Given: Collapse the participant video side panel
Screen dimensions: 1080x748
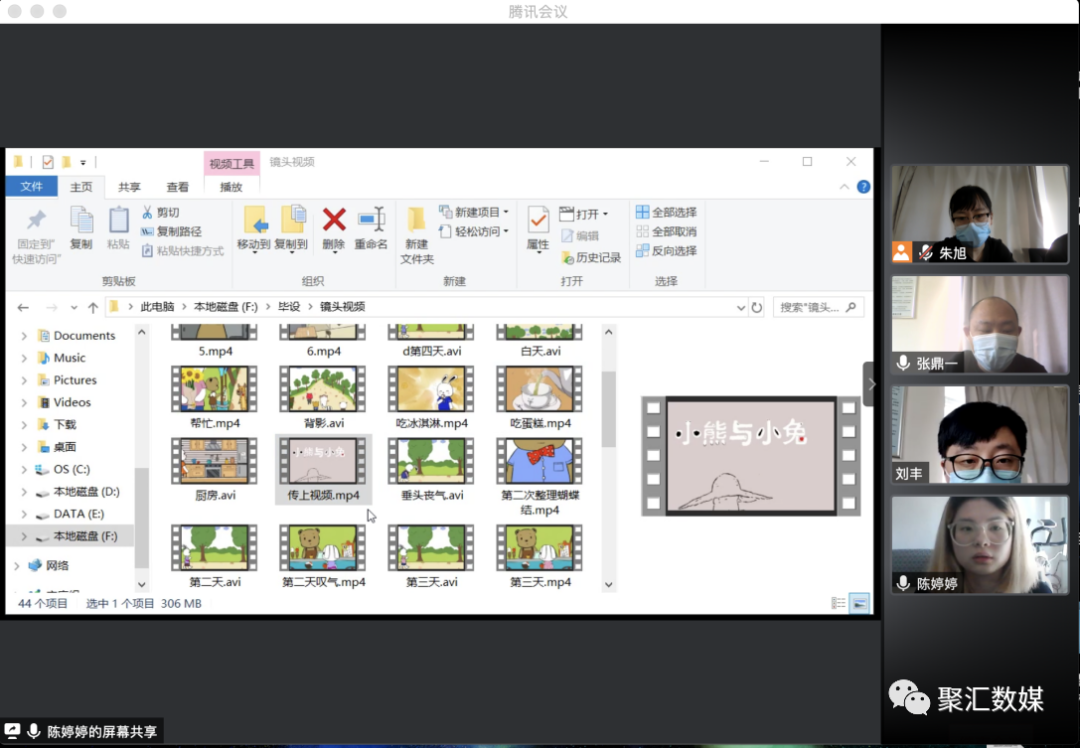Looking at the screenshot, I should coord(871,384).
